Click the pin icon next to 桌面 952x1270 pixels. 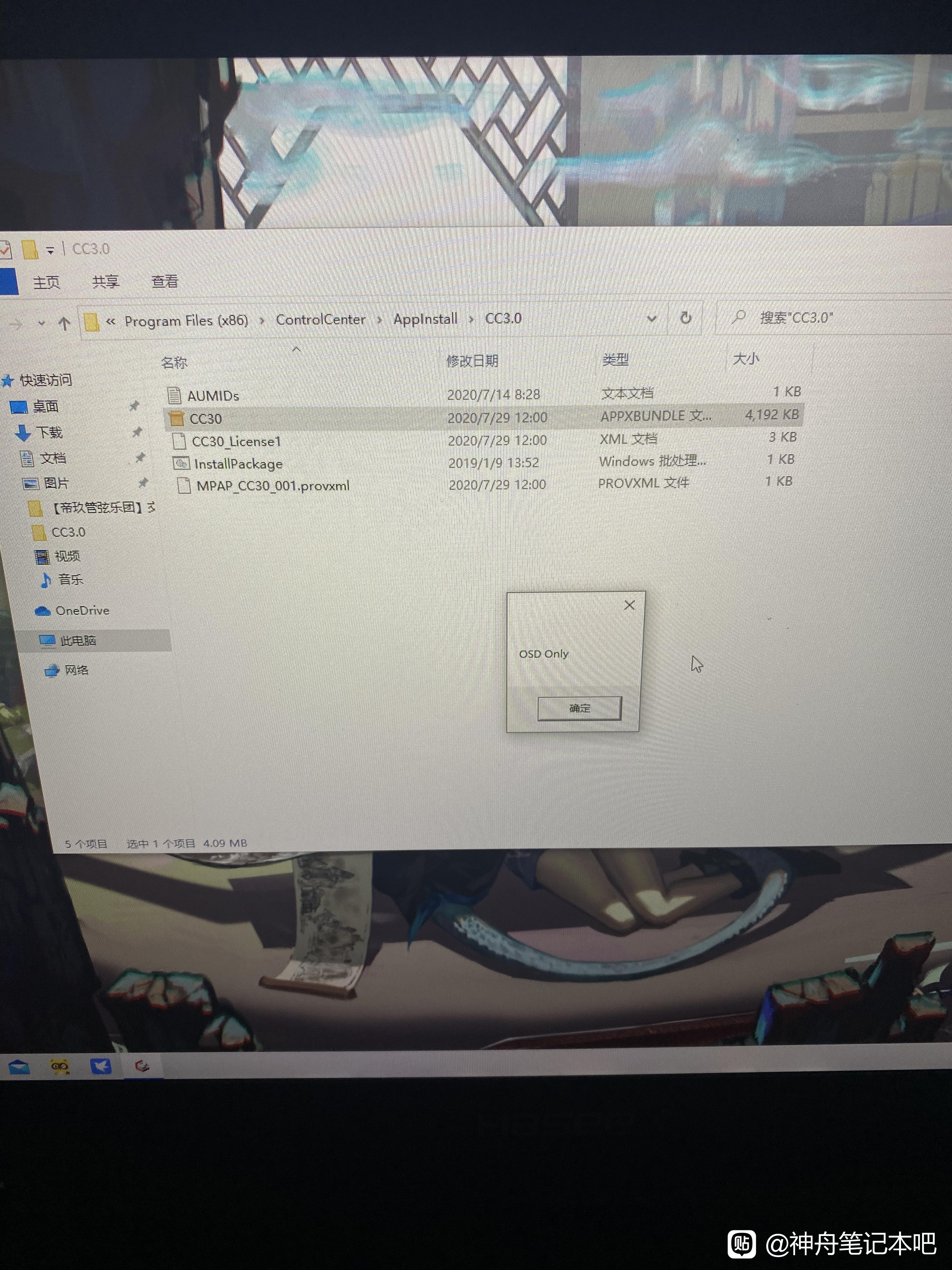pos(134,406)
